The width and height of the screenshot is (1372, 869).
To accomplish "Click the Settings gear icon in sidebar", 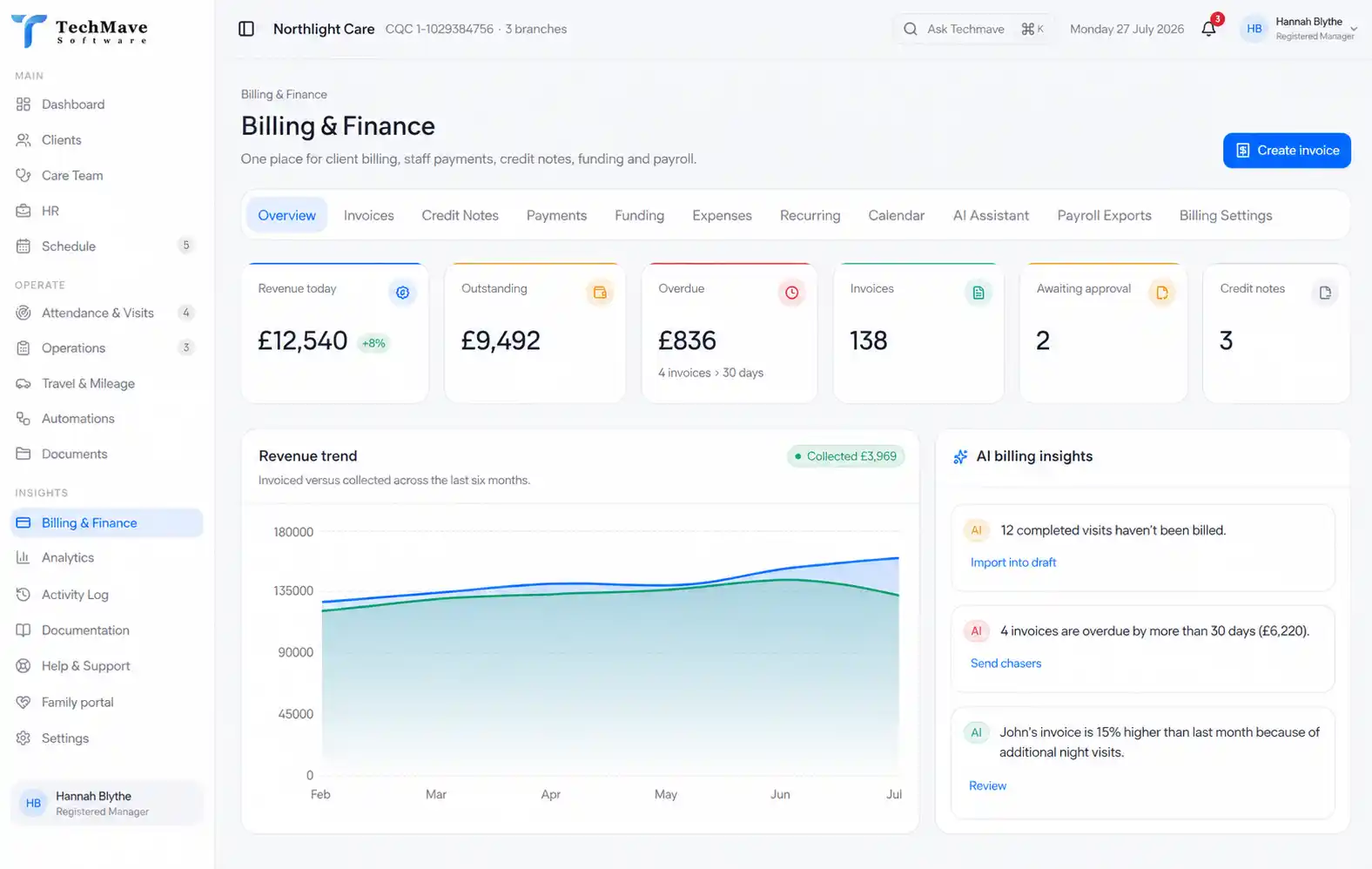I will pos(24,738).
